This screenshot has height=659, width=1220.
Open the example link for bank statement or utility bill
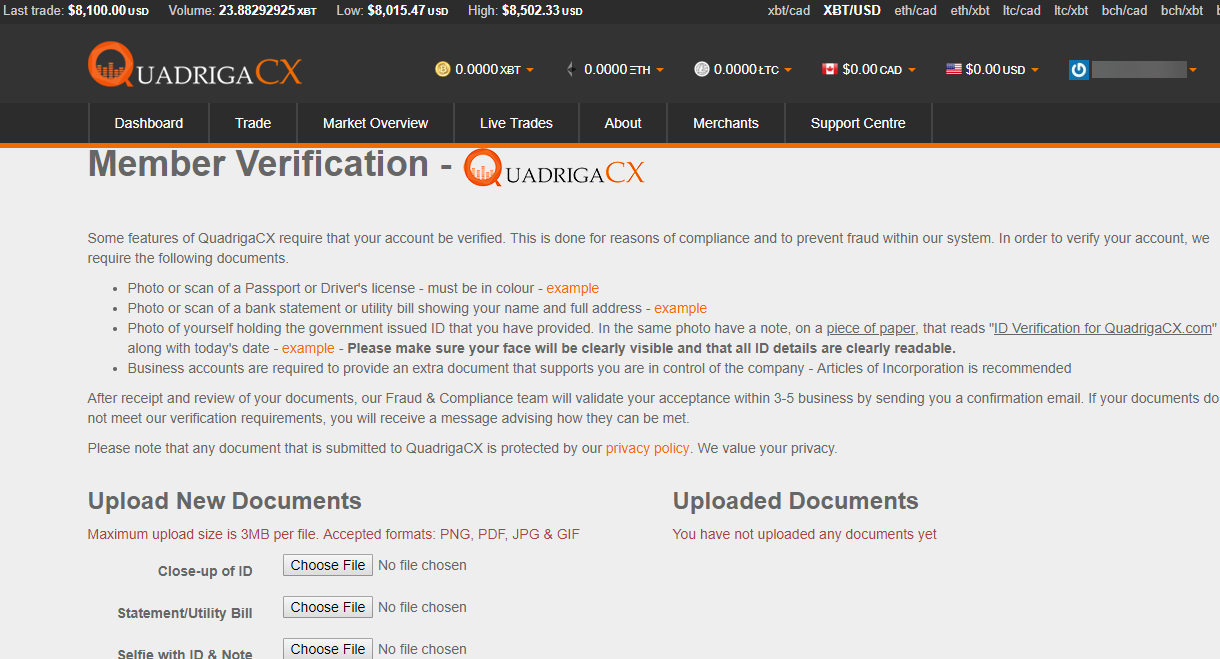[x=681, y=308]
